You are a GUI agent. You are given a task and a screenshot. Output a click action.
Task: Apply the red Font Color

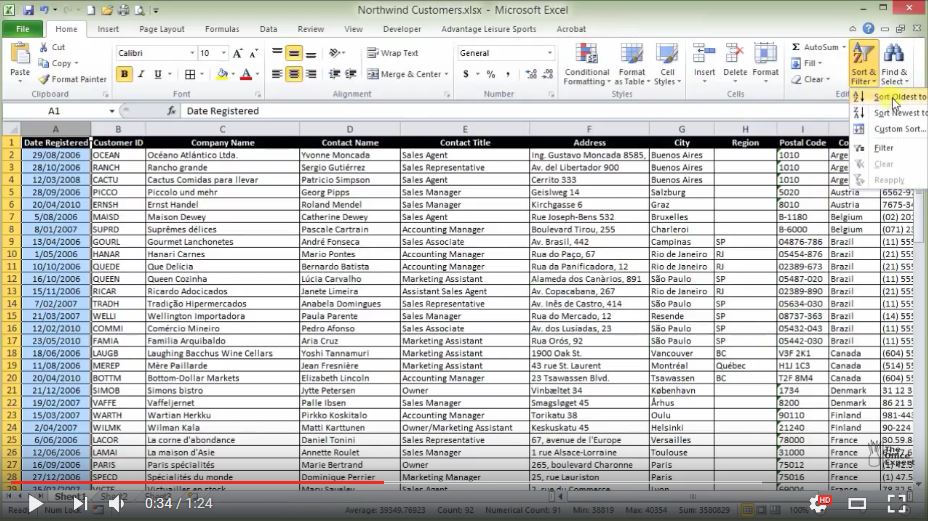click(x=246, y=74)
